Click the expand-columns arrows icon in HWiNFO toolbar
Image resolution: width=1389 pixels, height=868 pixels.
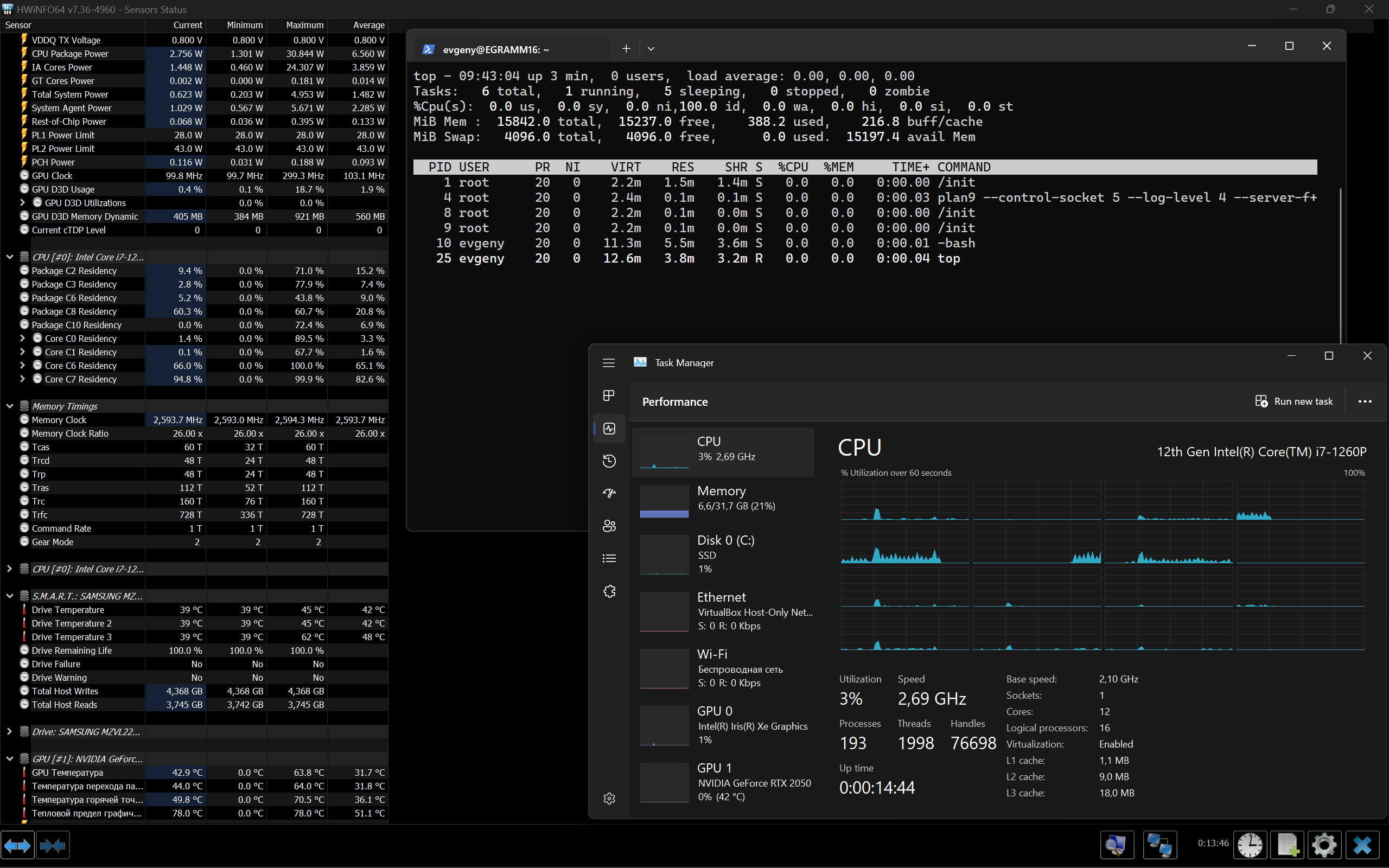[x=17, y=845]
